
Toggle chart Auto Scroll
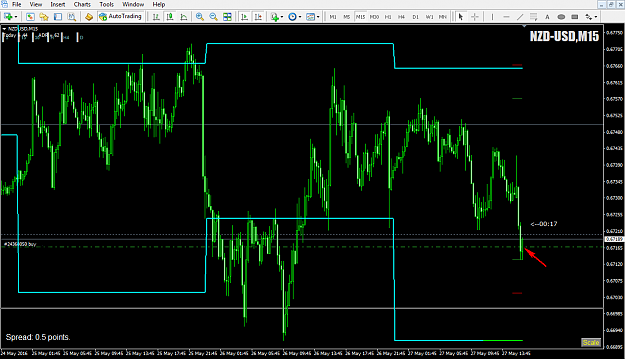click(x=244, y=17)
